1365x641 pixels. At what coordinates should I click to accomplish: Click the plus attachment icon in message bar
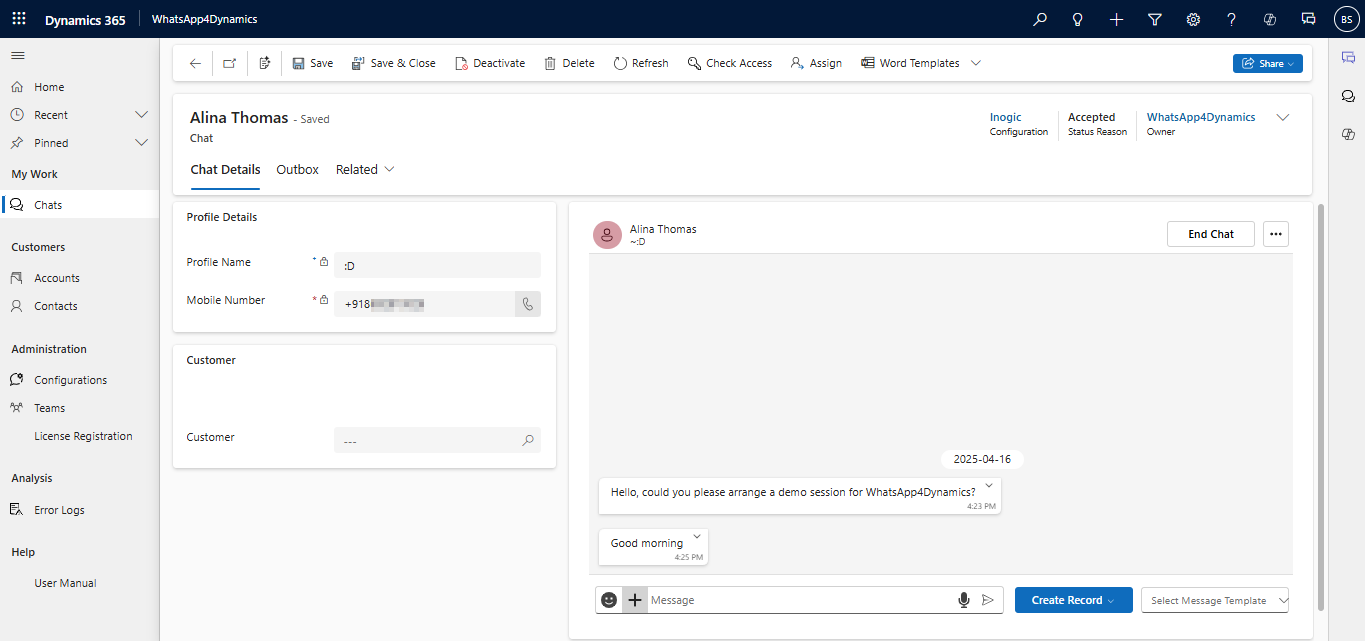pos(635,600)
